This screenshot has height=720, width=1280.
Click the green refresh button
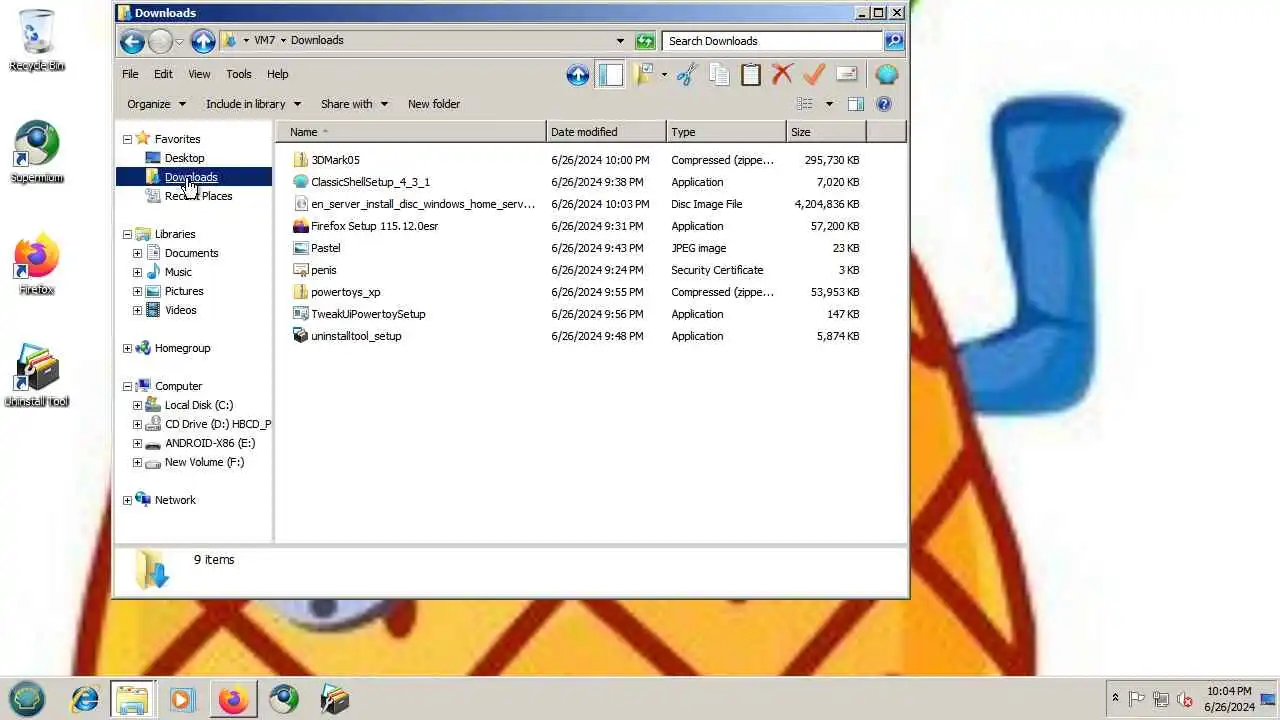645,41
